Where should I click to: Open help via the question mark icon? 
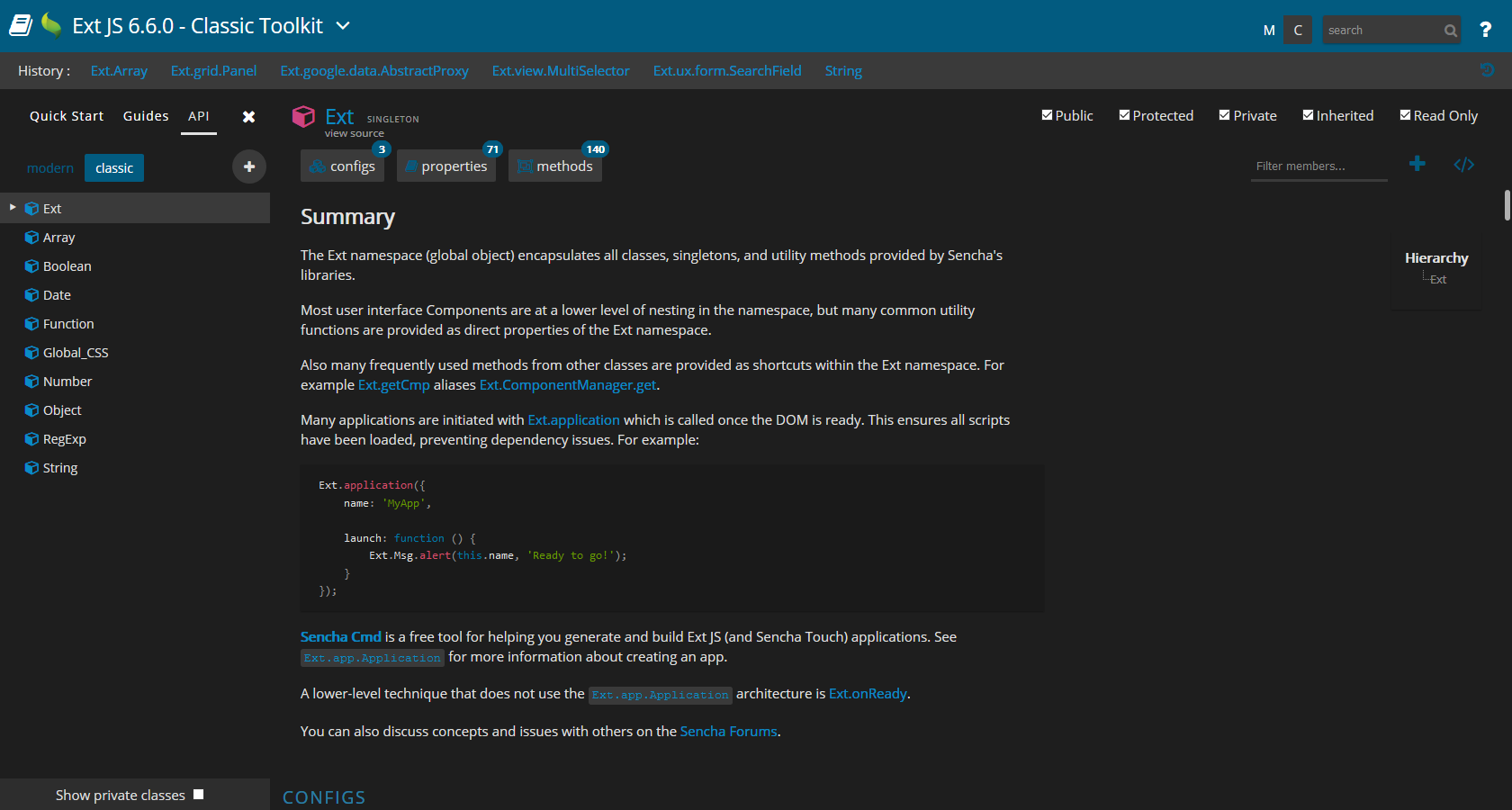pyautogui.click(x=1487, y=29)
